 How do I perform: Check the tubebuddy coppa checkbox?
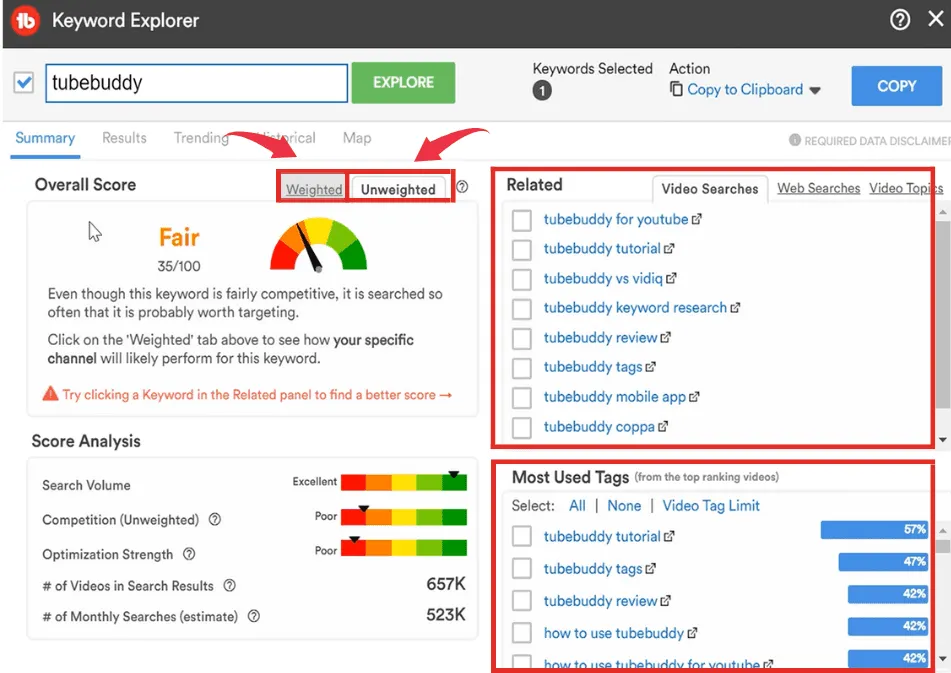522,427
